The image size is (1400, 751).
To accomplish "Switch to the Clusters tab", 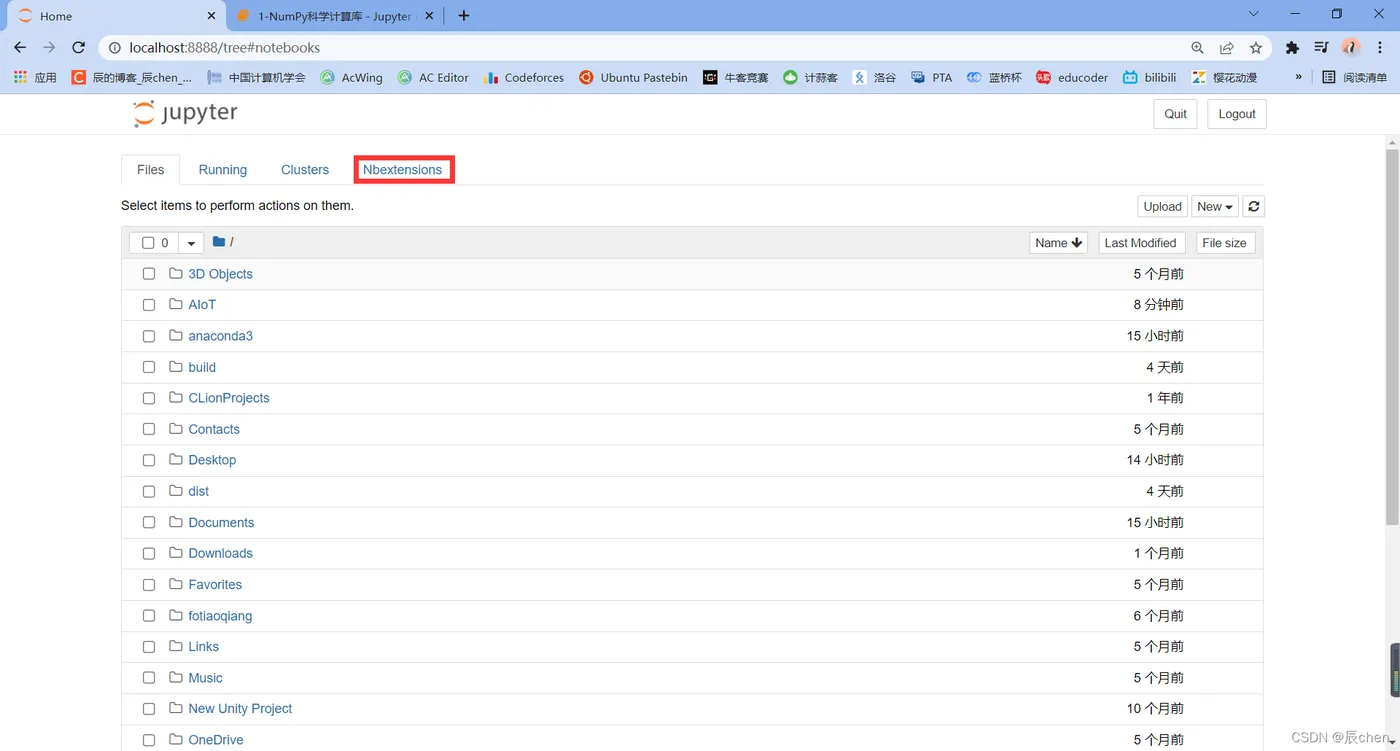I will (x=305, y=169).
